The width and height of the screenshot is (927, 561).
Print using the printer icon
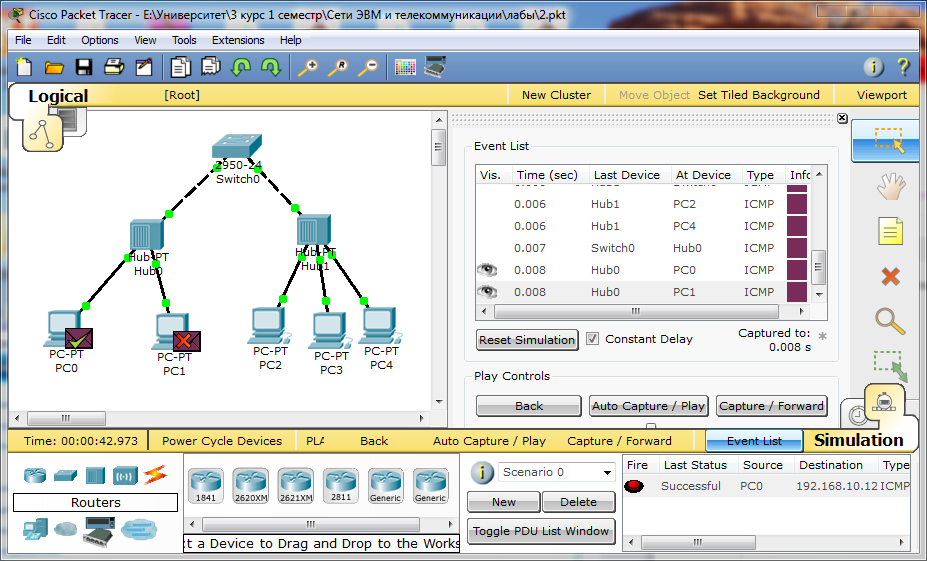[114, 66]
